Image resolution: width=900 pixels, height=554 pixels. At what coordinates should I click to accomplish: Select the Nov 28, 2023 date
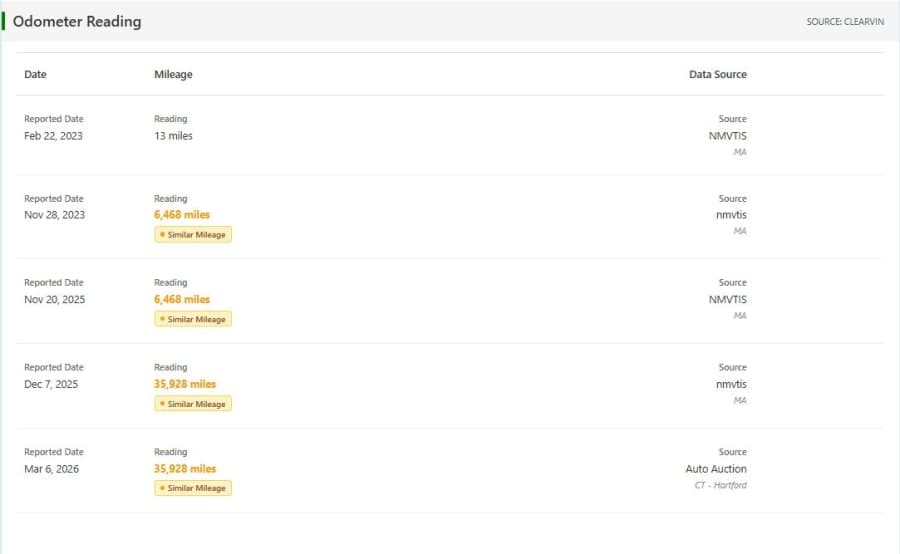click(55, 215)
